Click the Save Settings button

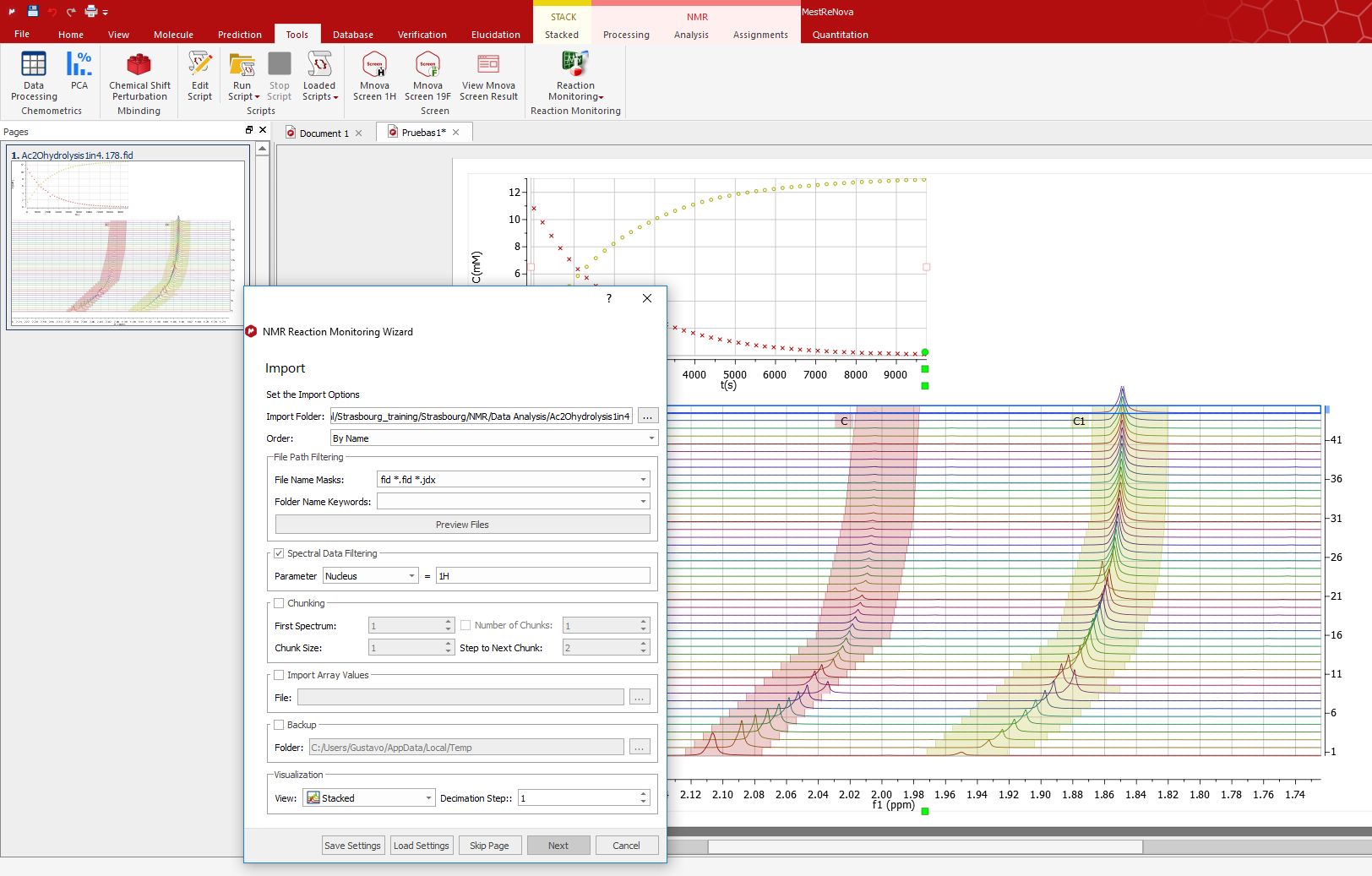click(x=353, y=846)
